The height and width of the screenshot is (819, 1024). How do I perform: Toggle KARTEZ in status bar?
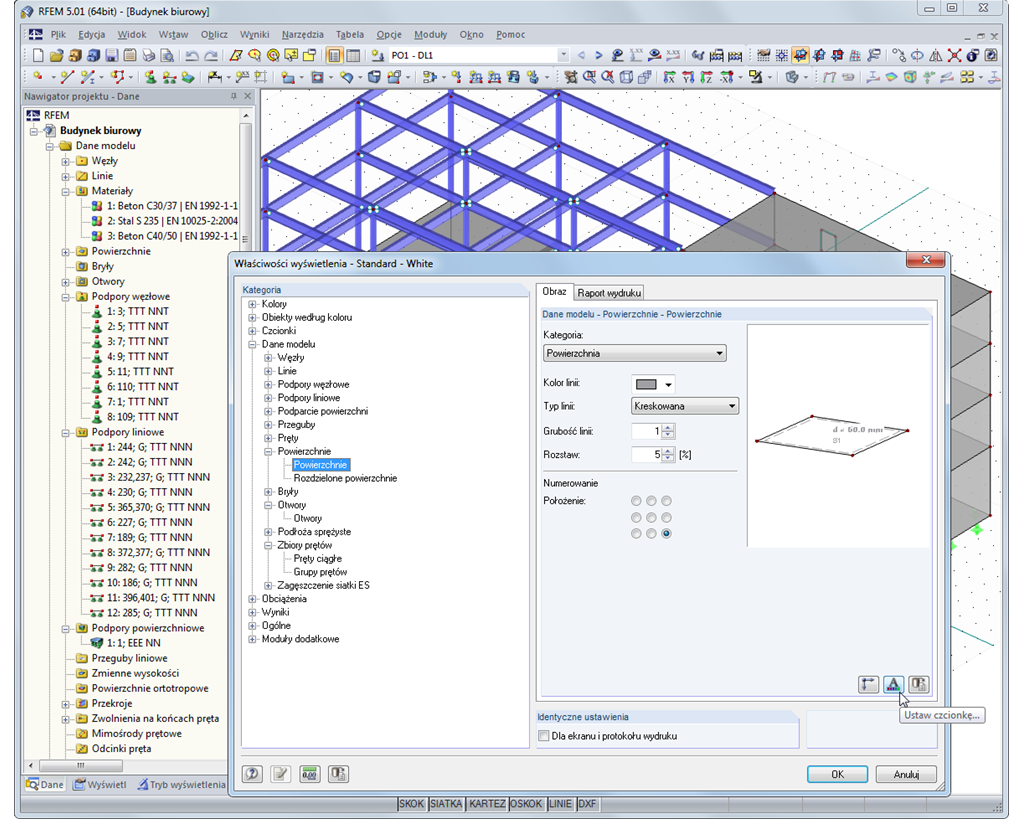click(x=487, y=803)
